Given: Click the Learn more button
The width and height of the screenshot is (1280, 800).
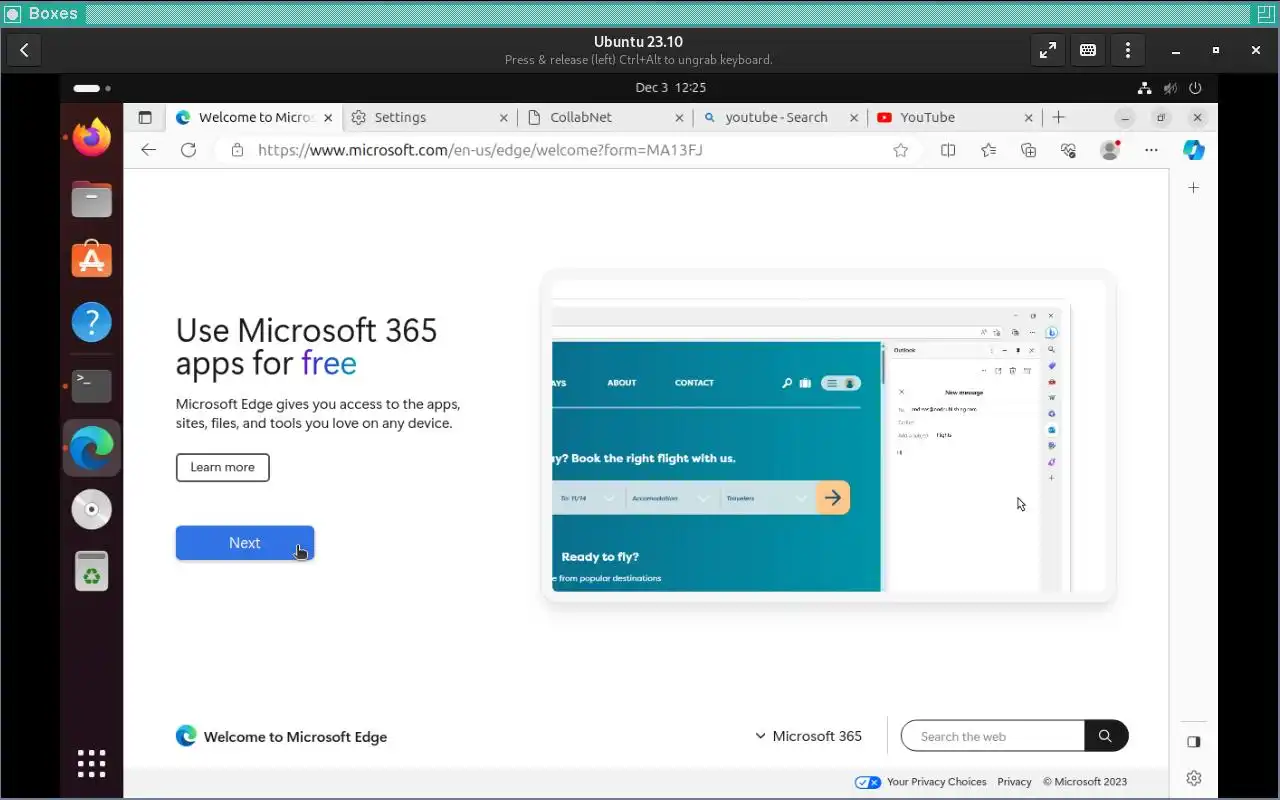Looking at the screenshot, I should 222,467.
